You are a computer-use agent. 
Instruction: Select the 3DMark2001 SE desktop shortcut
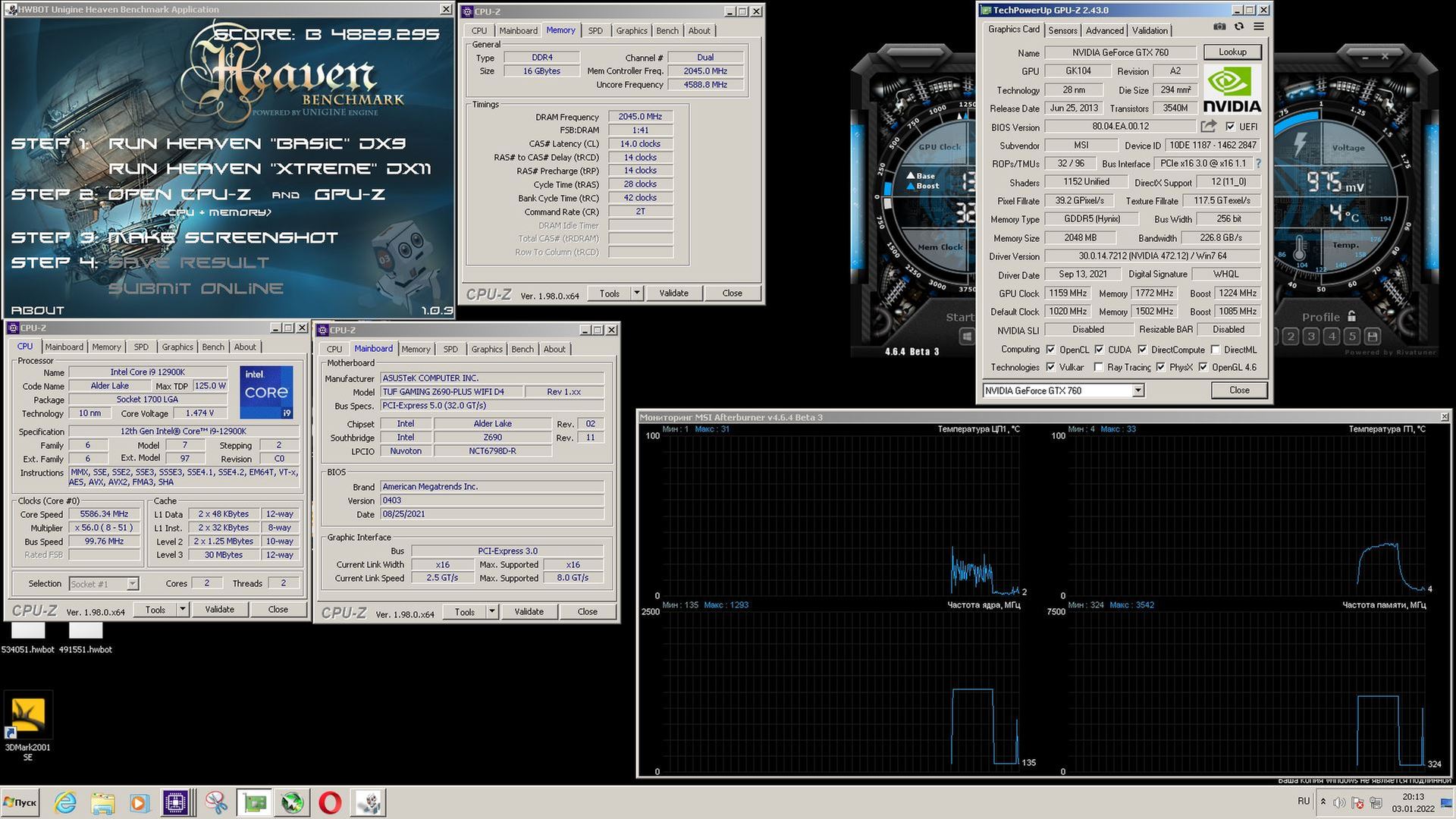(x=28, y=726)
